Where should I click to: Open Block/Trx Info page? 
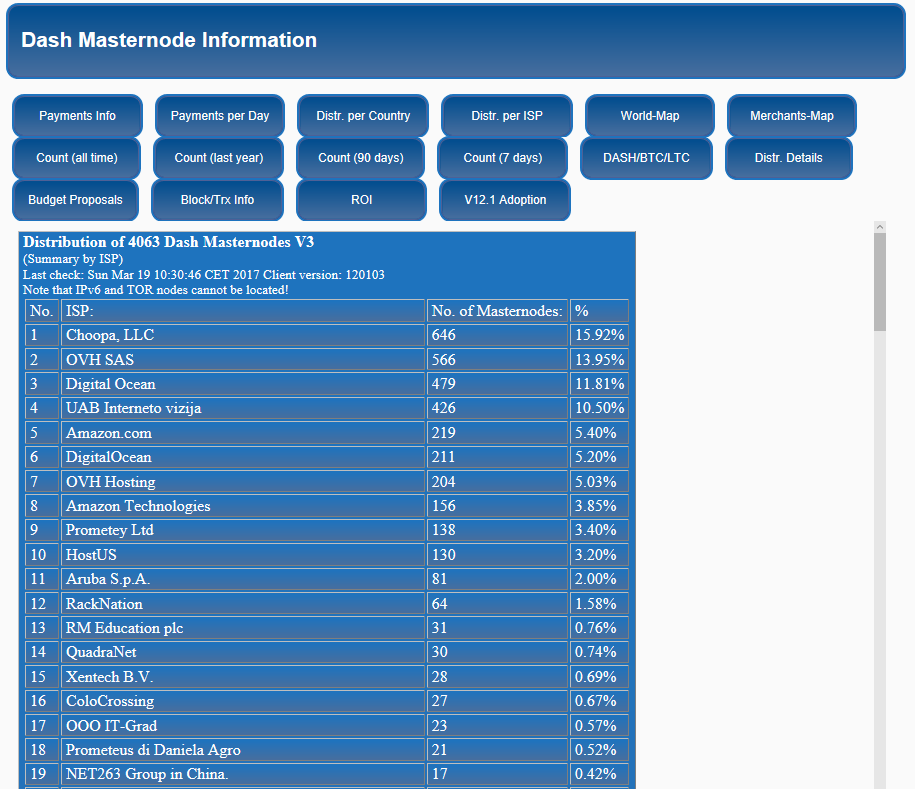pyautogui.click(x=217, y=200)
